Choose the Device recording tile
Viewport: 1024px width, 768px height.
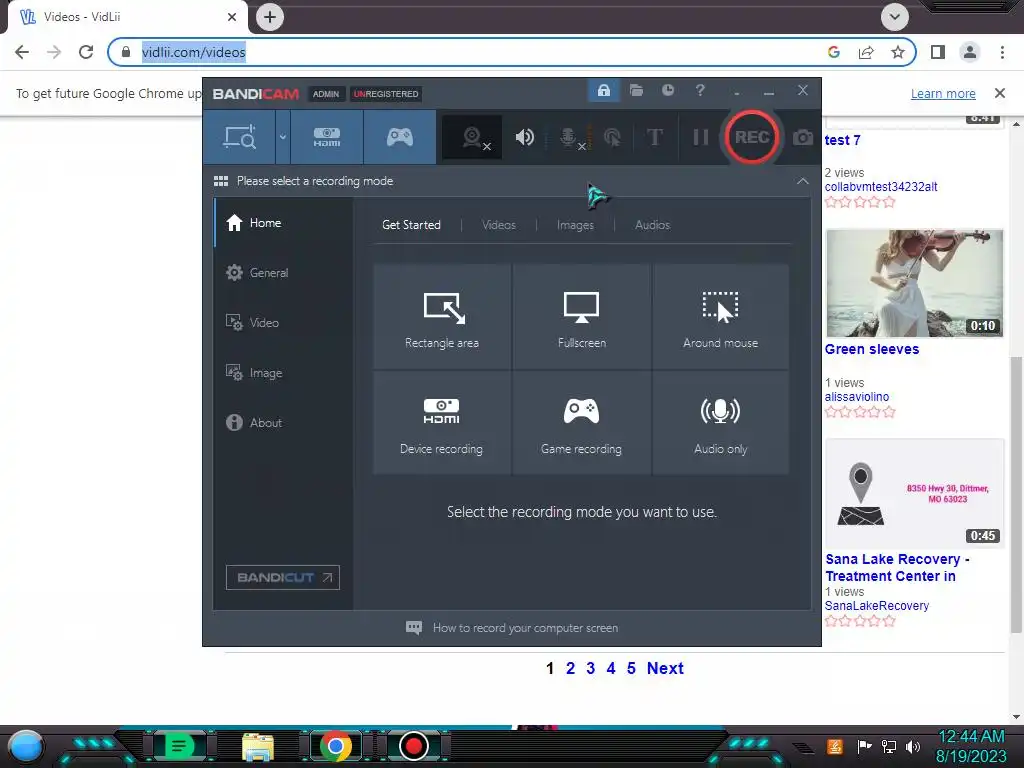pos(442,423)
